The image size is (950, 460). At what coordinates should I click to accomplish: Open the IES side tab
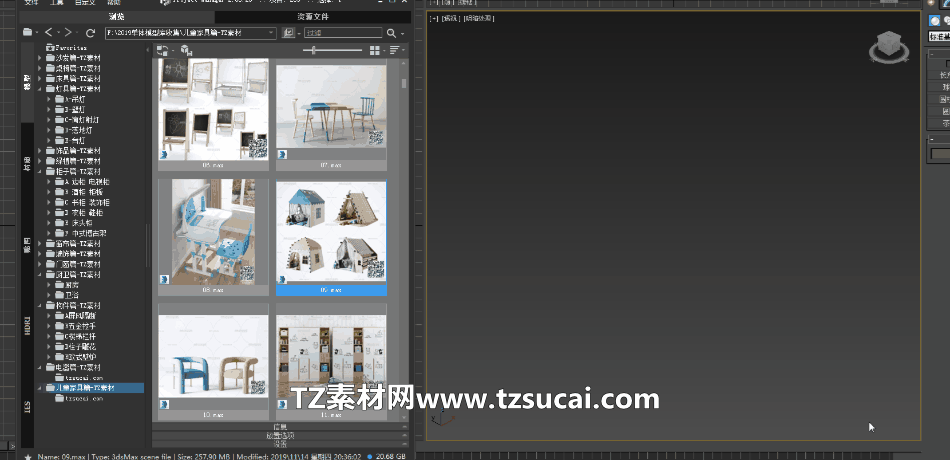(27, 406)
